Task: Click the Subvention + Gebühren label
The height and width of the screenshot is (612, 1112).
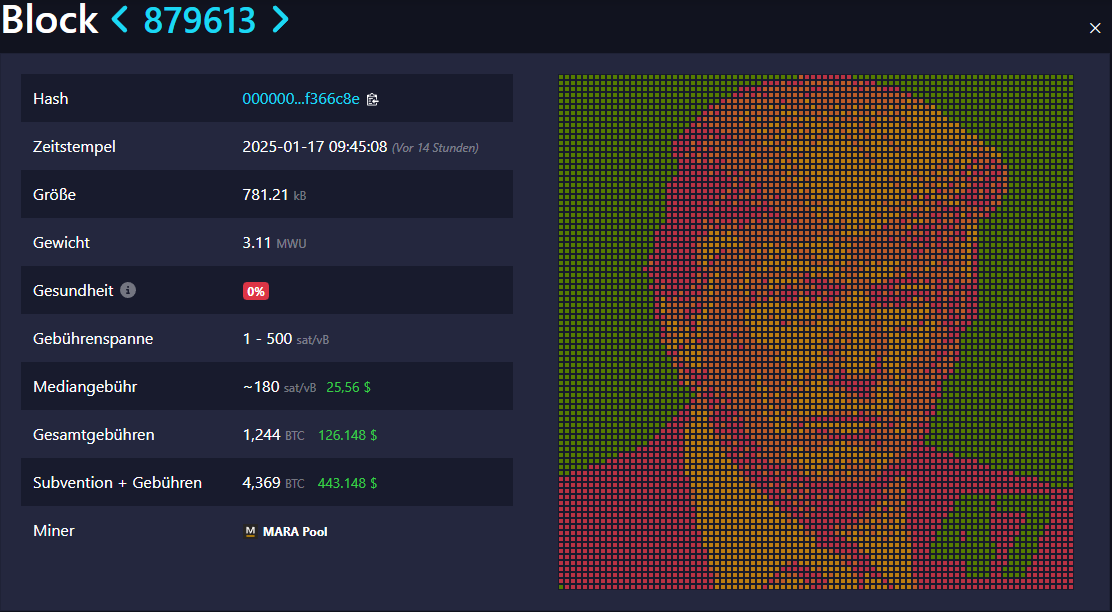Action: click(118, 483)
